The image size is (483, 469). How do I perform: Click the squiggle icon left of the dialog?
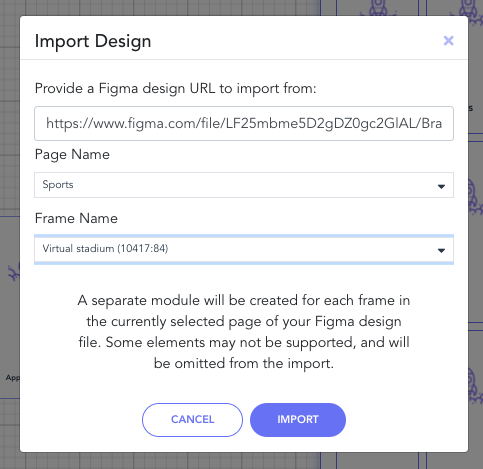click(14, 272)
